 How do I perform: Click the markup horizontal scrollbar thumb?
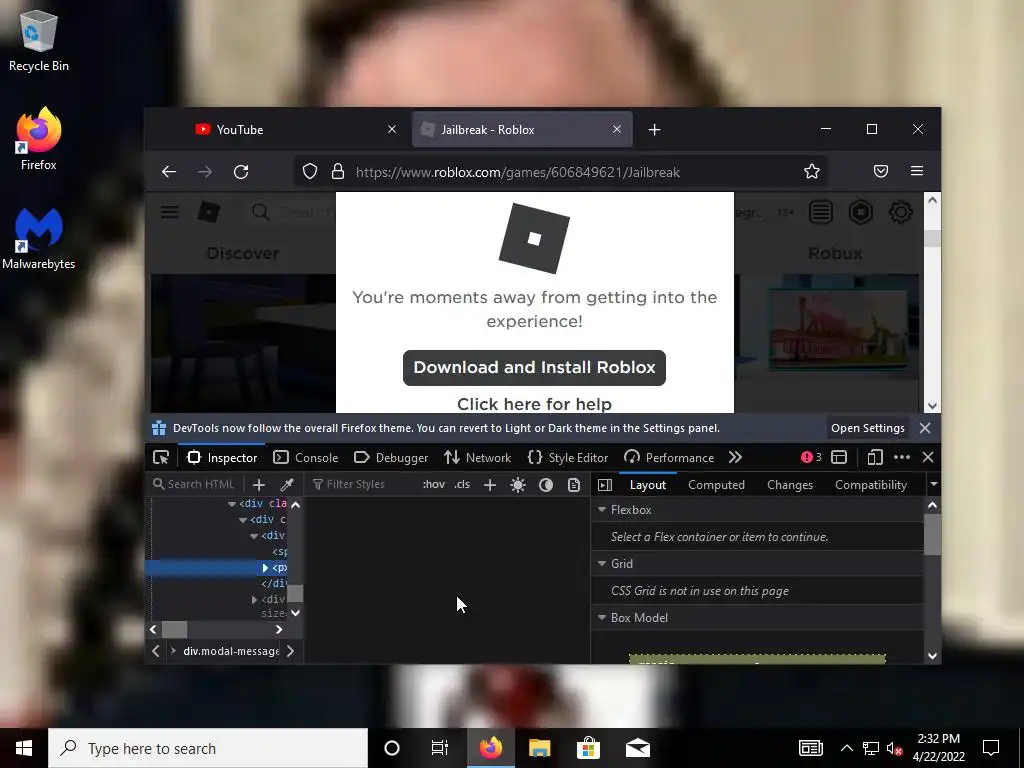pyautogui.click(x=174, y=630)
